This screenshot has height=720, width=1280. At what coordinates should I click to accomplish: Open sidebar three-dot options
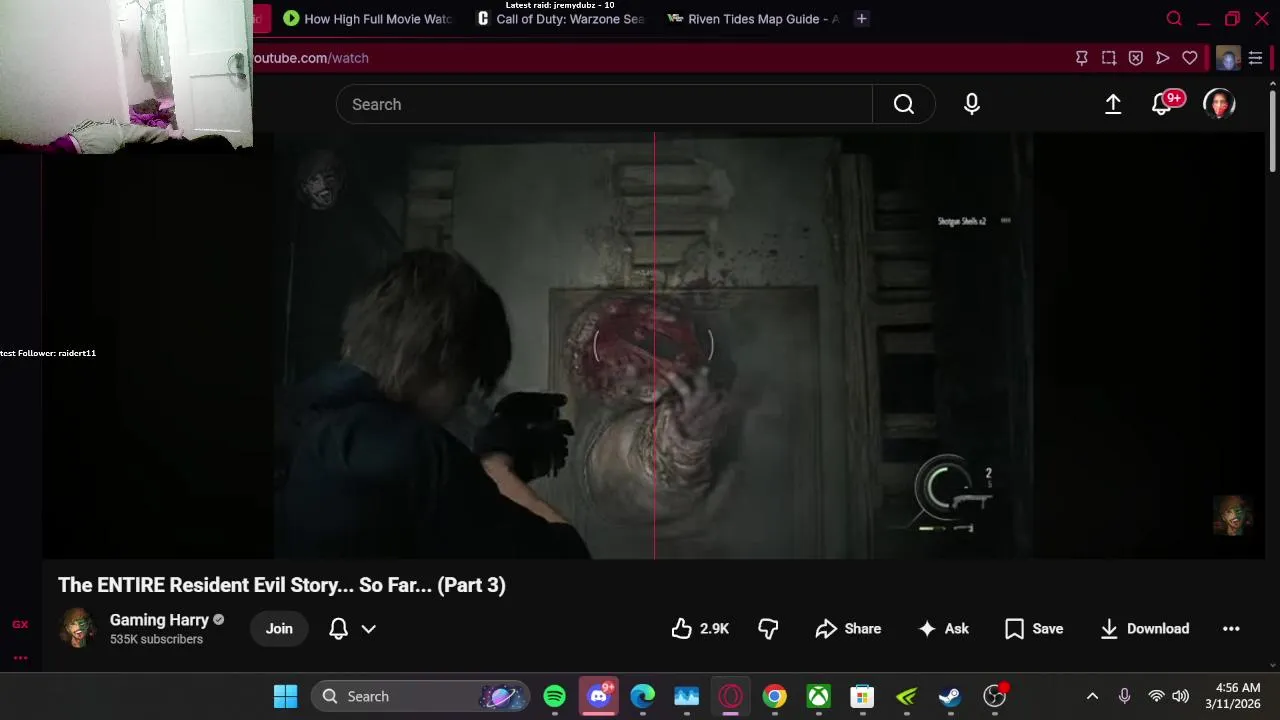[x=20, y=658]
